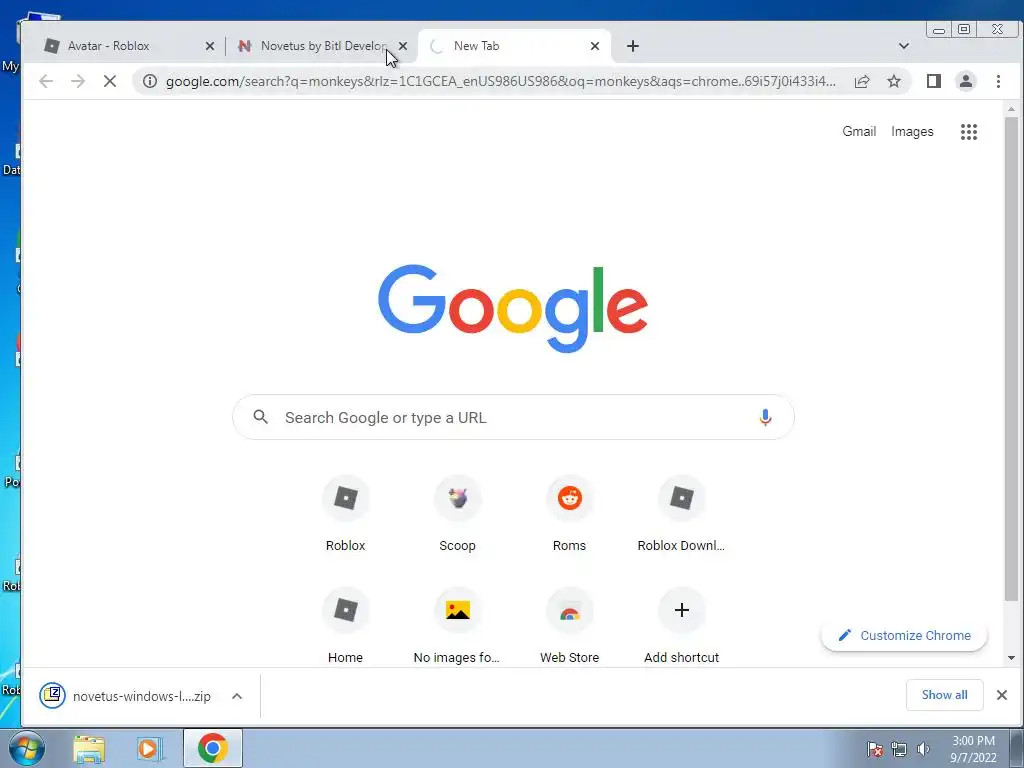
Task: Click the search magnifier icon
Action: (261, 417)
